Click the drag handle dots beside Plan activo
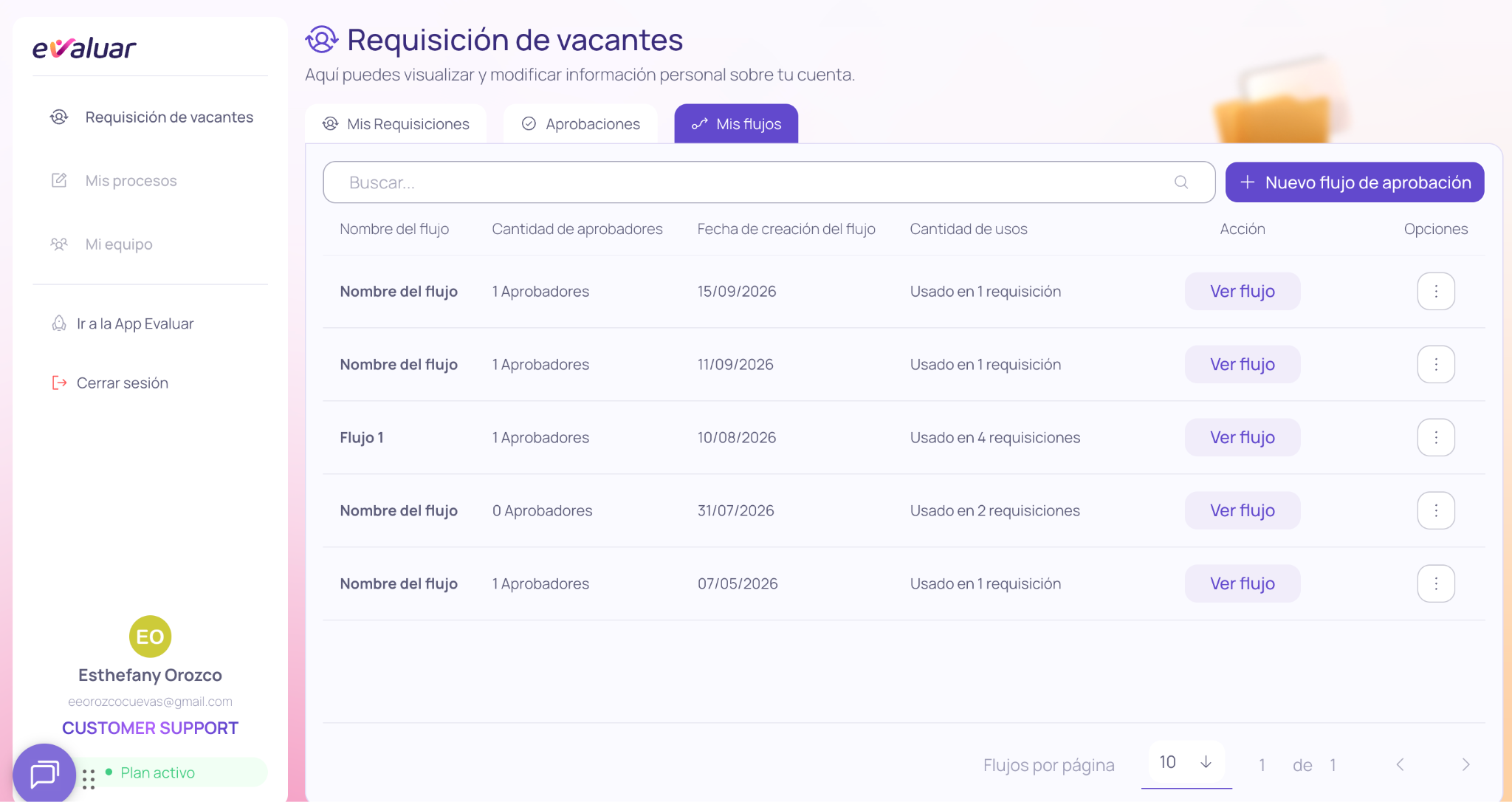Image resolution: width=1512 pixels, height=802 pixels. tap(89, 779)
